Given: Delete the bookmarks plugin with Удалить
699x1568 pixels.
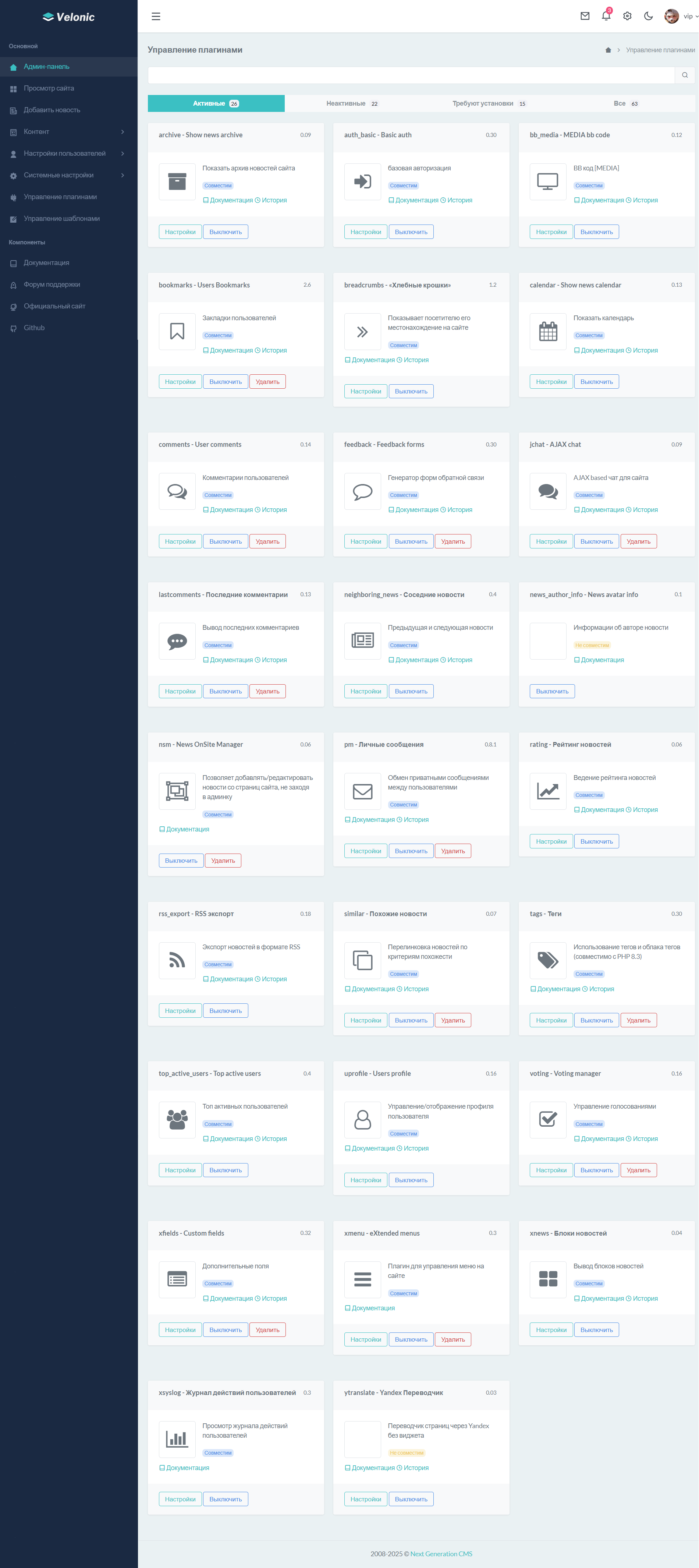Looking at the screenshot, I should [267, 382].
